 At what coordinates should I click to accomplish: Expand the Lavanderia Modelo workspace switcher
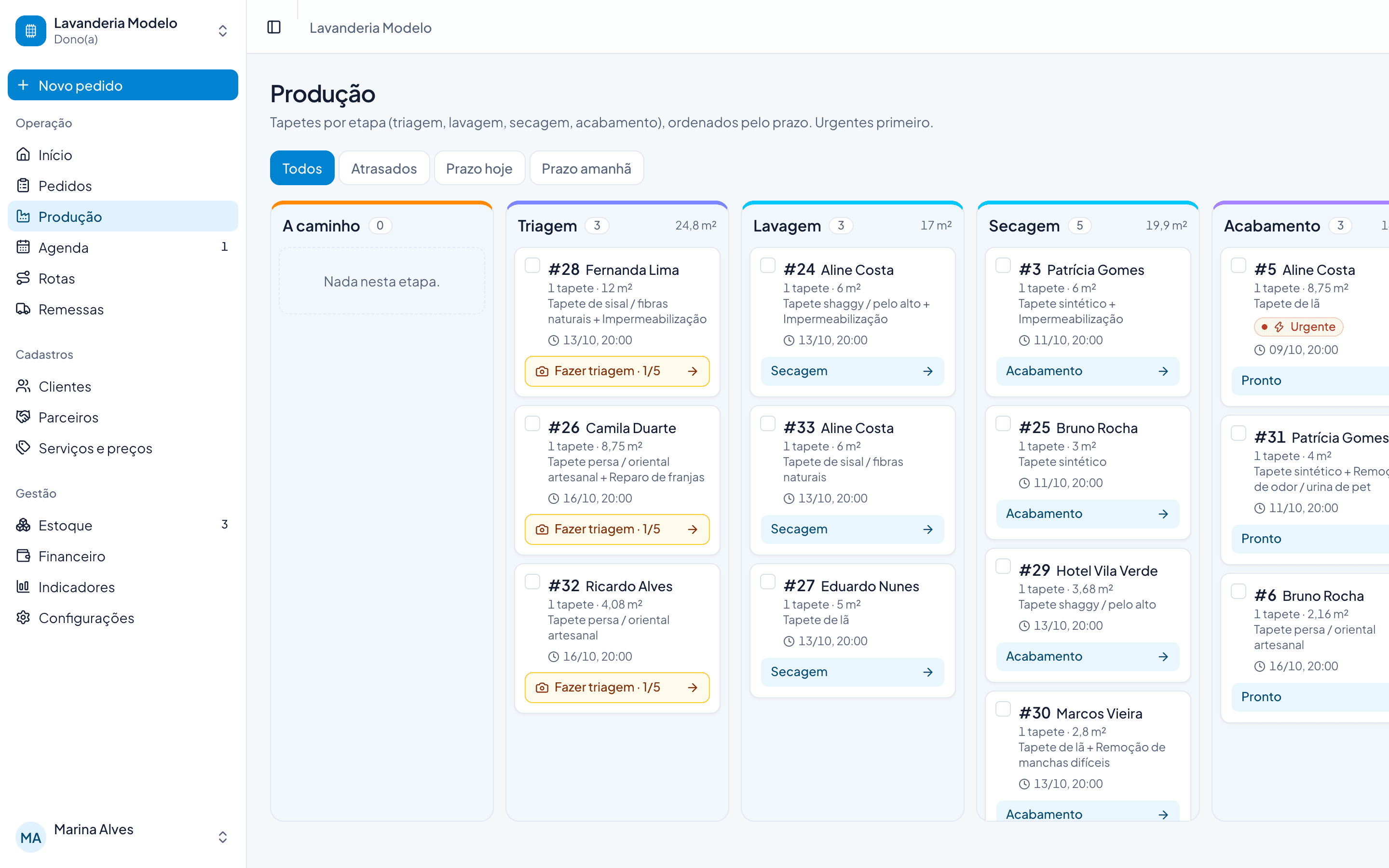223,31
